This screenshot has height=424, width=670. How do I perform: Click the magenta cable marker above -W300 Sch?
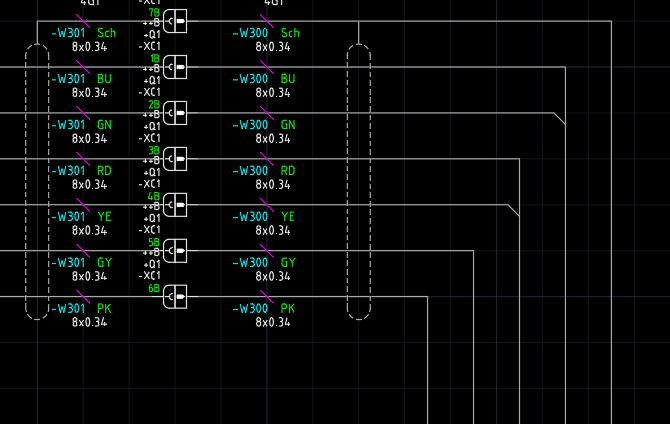coord(267,21)
